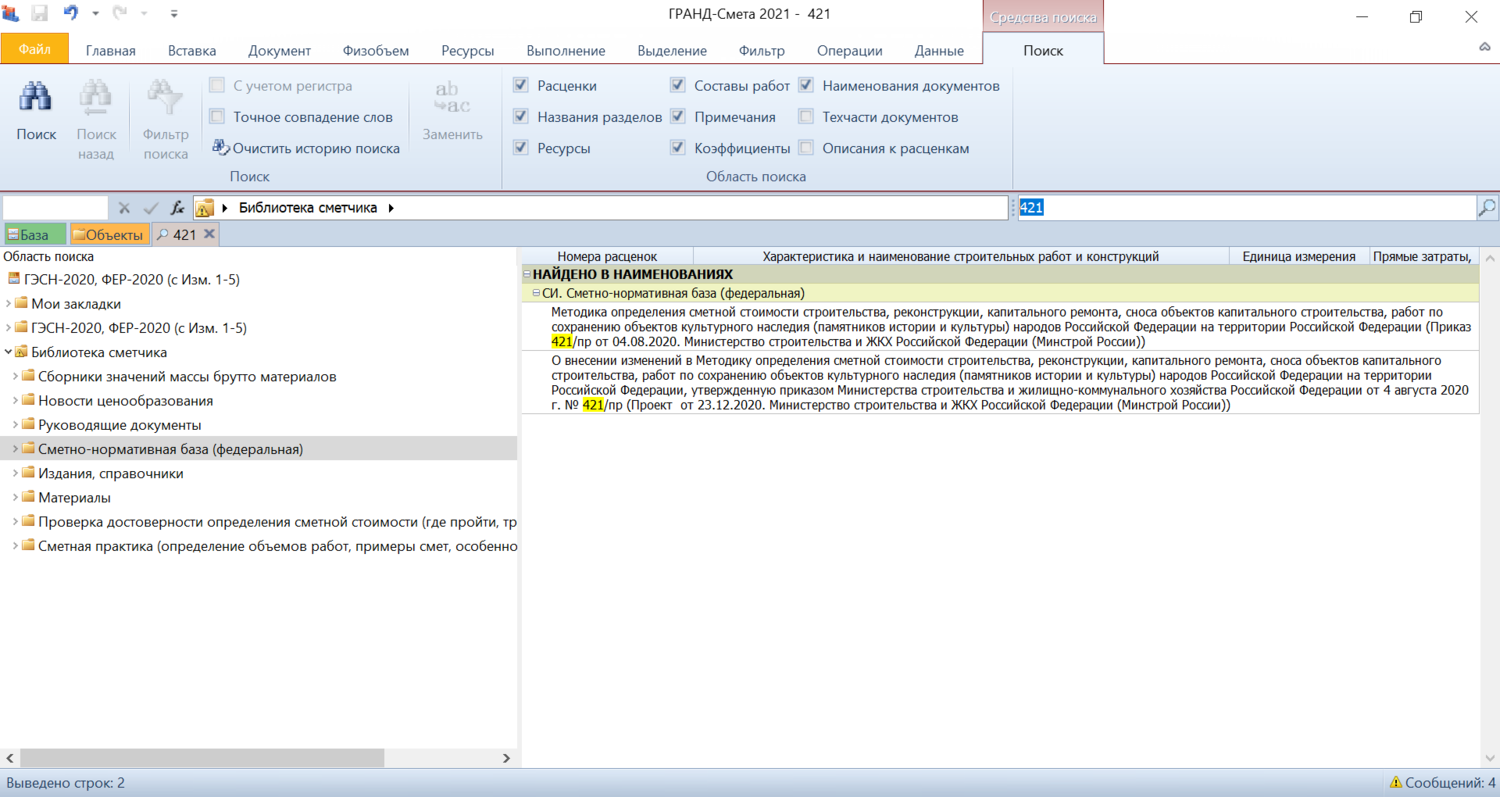Switch to the Объекты tab
This screenshot has height=797, width=1500.
pyautogui.click(x=110, y=234)
